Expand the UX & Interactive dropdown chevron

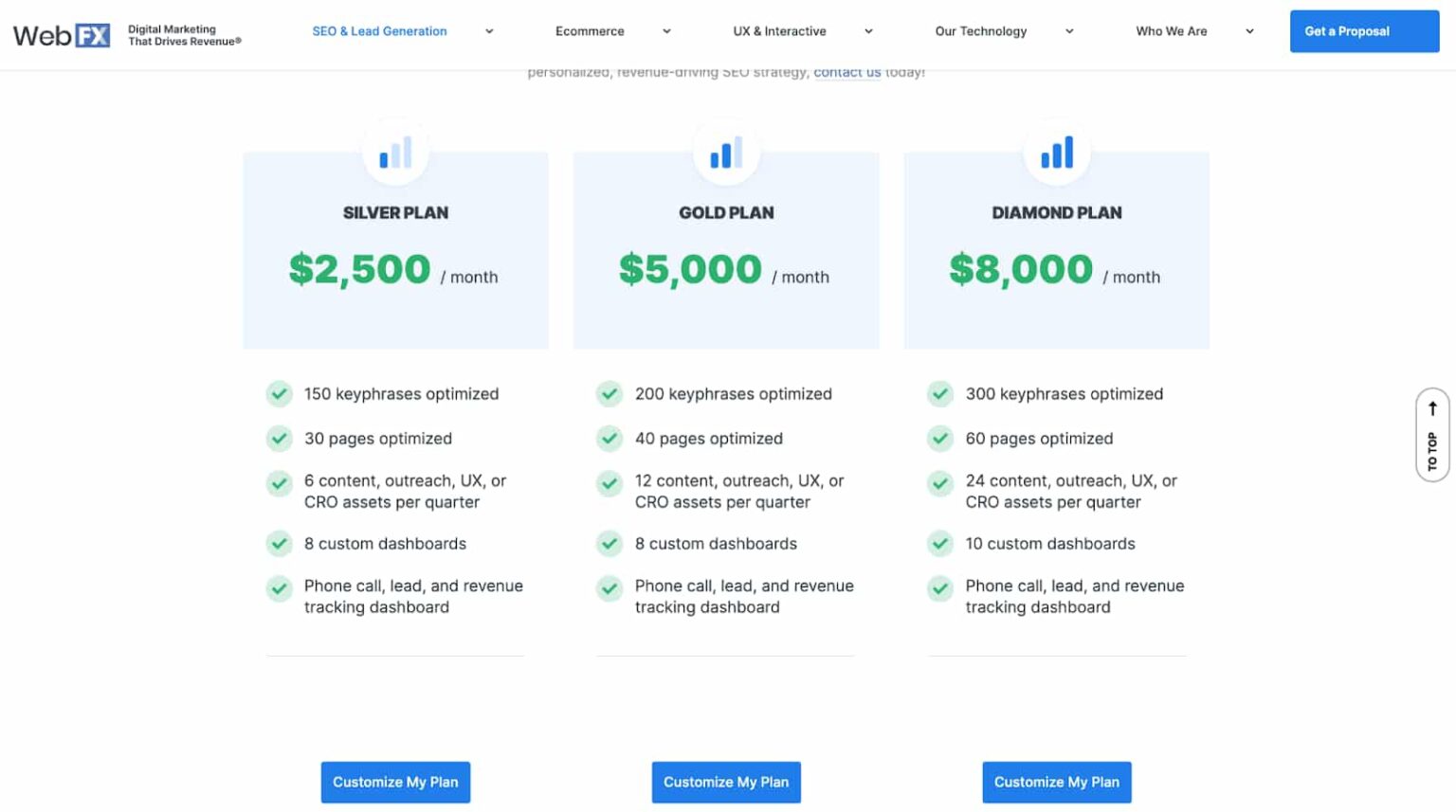pyautogui.click(x=868, y=31)
